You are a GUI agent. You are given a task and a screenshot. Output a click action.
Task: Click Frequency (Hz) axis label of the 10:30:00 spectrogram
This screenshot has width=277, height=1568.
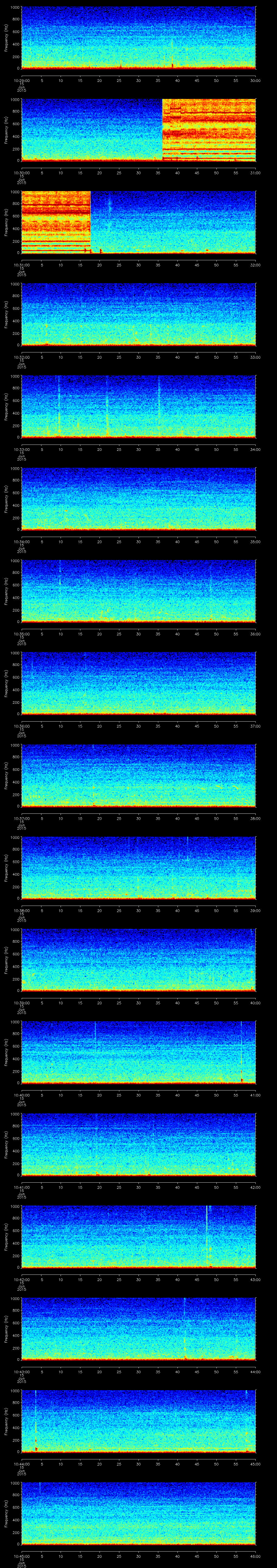[6, 130]
